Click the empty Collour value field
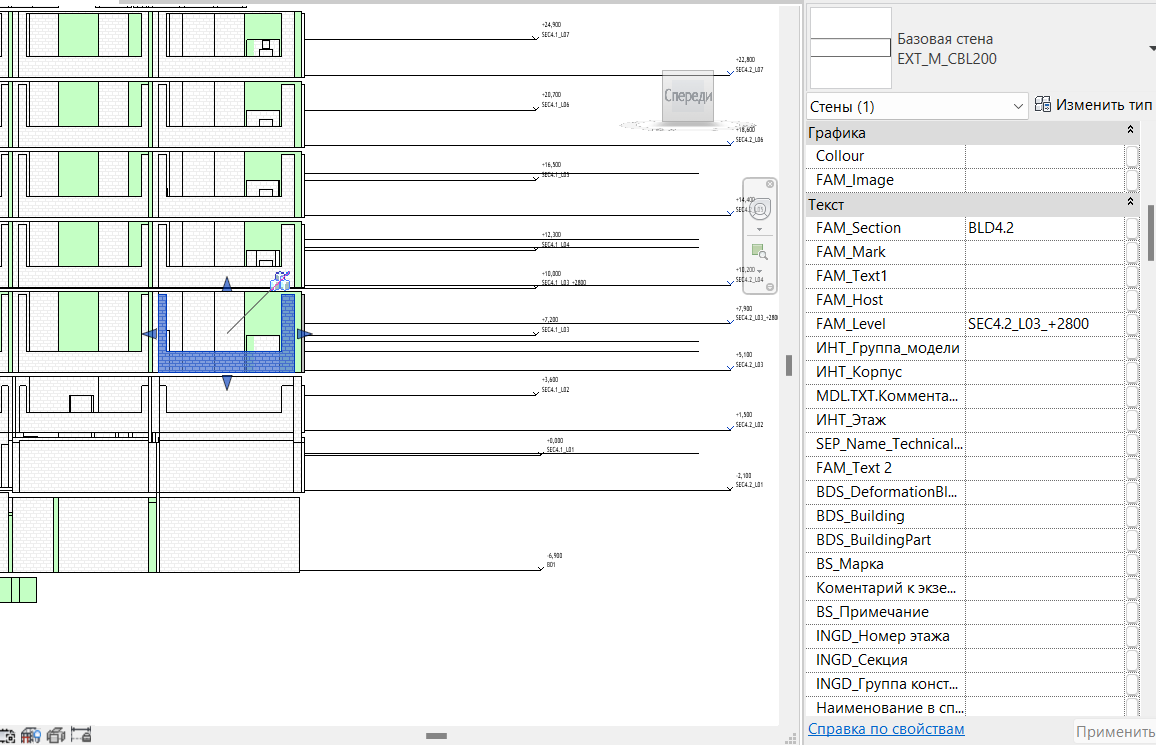 1045,156
